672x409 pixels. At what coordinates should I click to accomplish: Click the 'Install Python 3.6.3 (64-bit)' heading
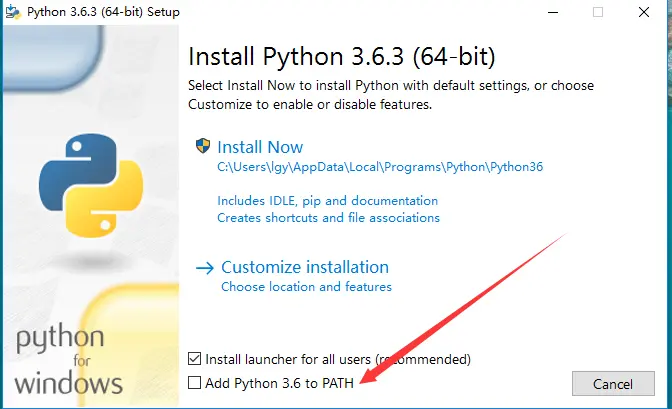pyautogui.click(x=342, y=57)
